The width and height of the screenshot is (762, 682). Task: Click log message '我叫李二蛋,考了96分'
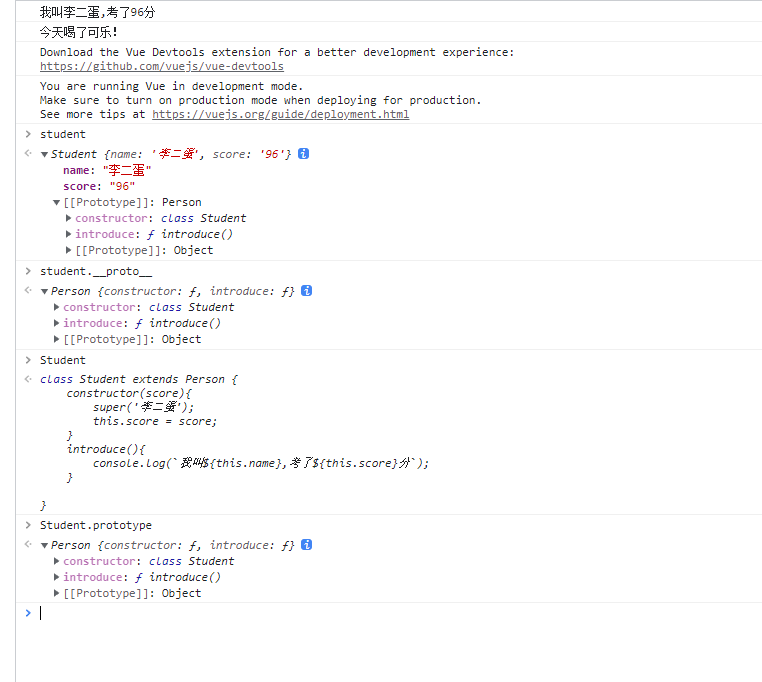(97, 12)
